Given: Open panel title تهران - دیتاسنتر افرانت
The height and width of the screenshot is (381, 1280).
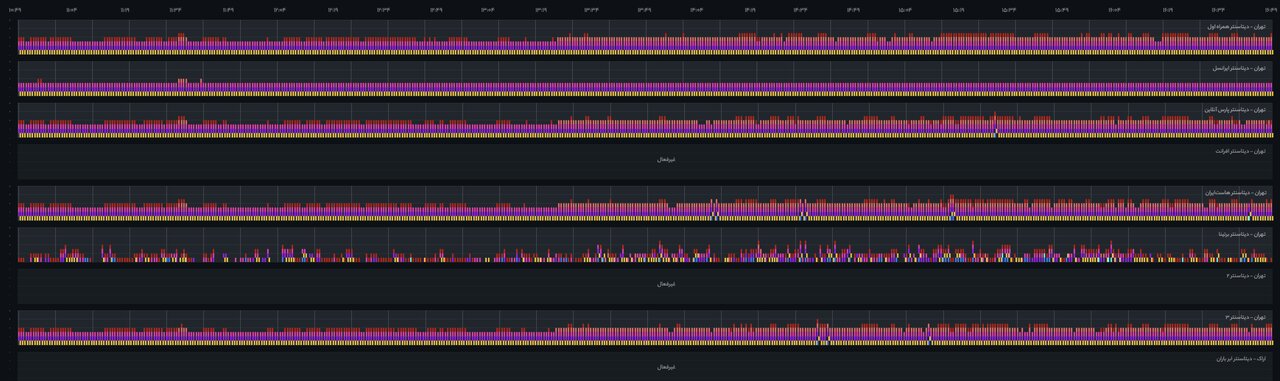Looking at the screenshot, I should pyautogui.click(x=1241, y=151).
